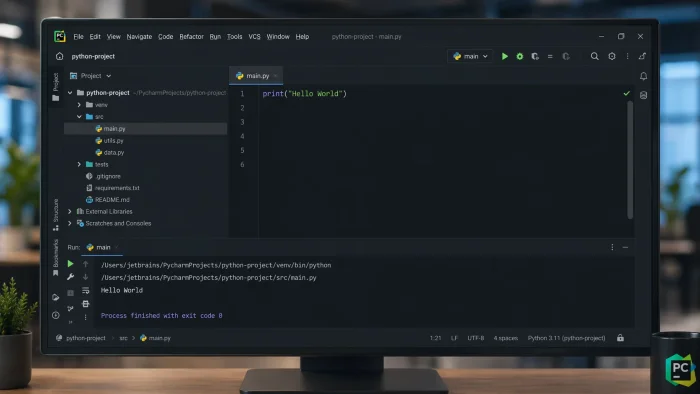Run with coverage icon in toolbar
This screenshot has width=700, height=394.
[535, 56]
